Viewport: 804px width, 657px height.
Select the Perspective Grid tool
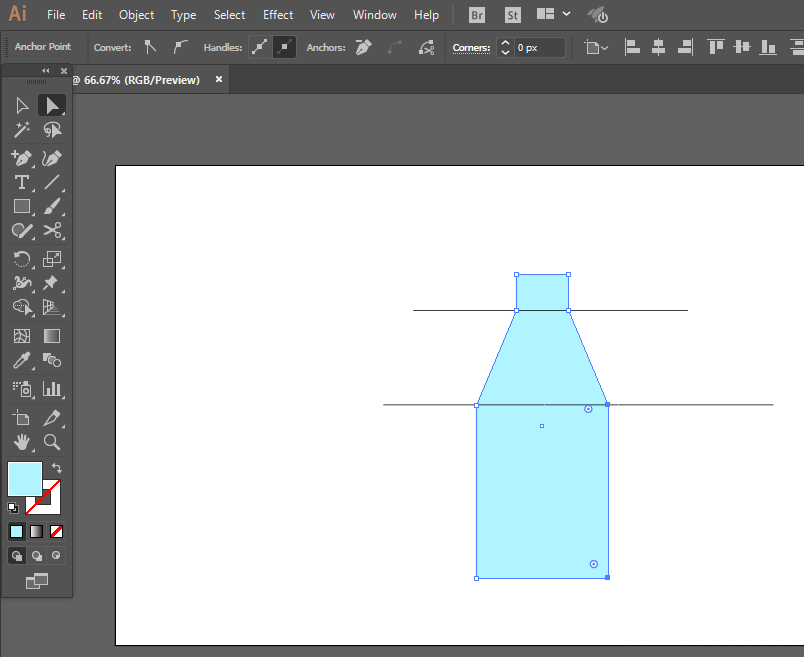pos(52,307)
